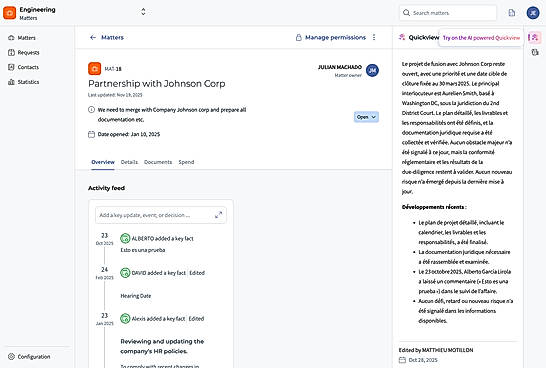This screenshot has height=368, width=546.
Task: Go to Requests in the sidebar
Action: (x=24, y=53)
